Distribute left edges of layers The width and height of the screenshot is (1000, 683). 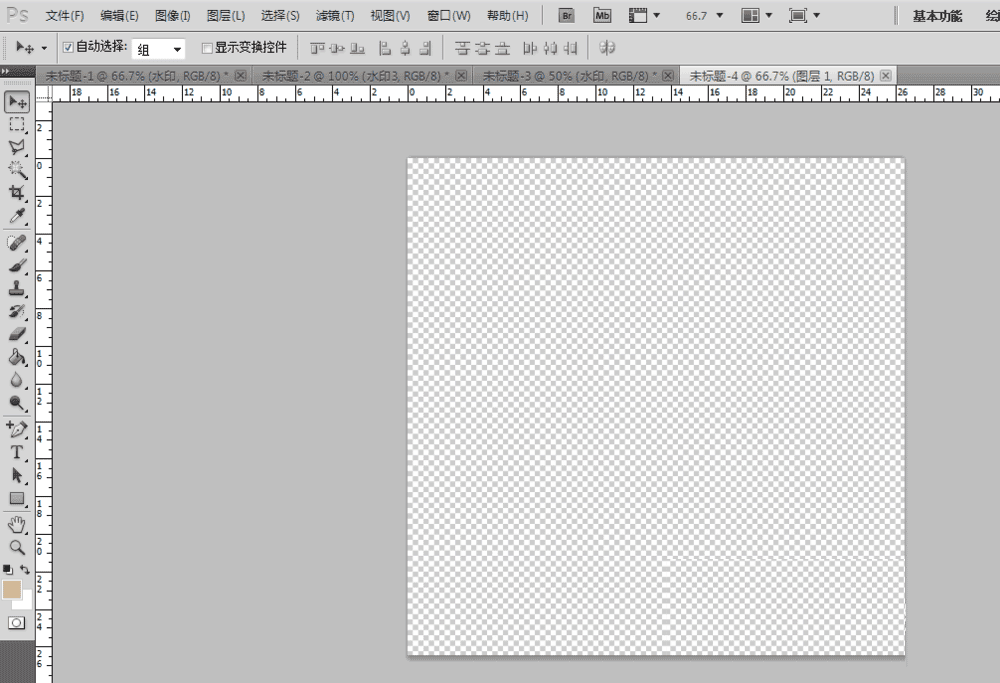tap(530, 48)
